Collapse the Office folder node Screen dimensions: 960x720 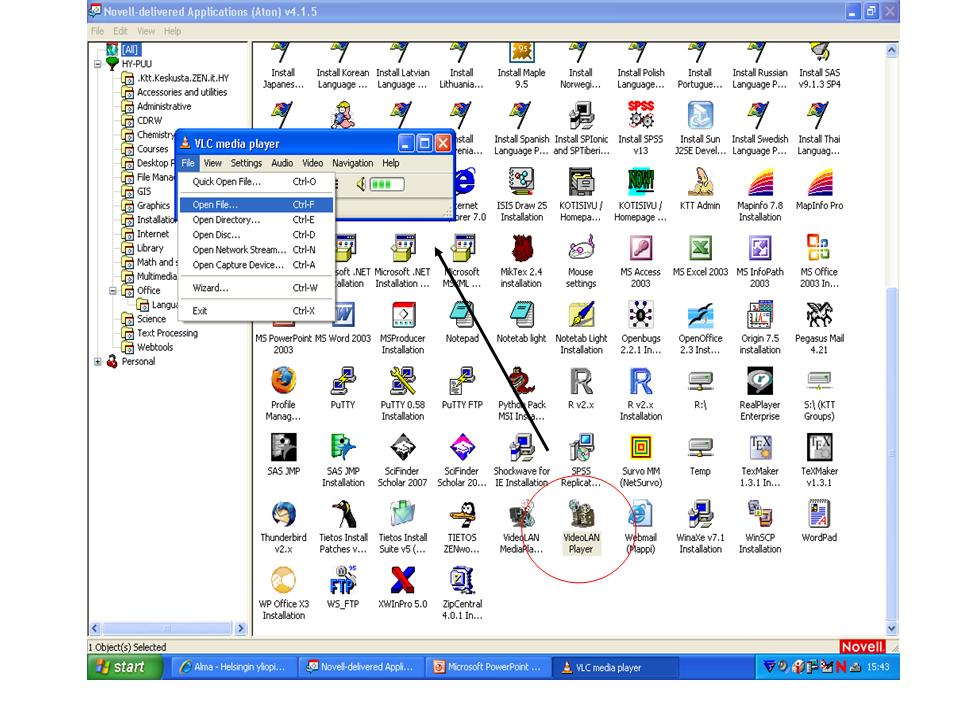tap(113, 291)
